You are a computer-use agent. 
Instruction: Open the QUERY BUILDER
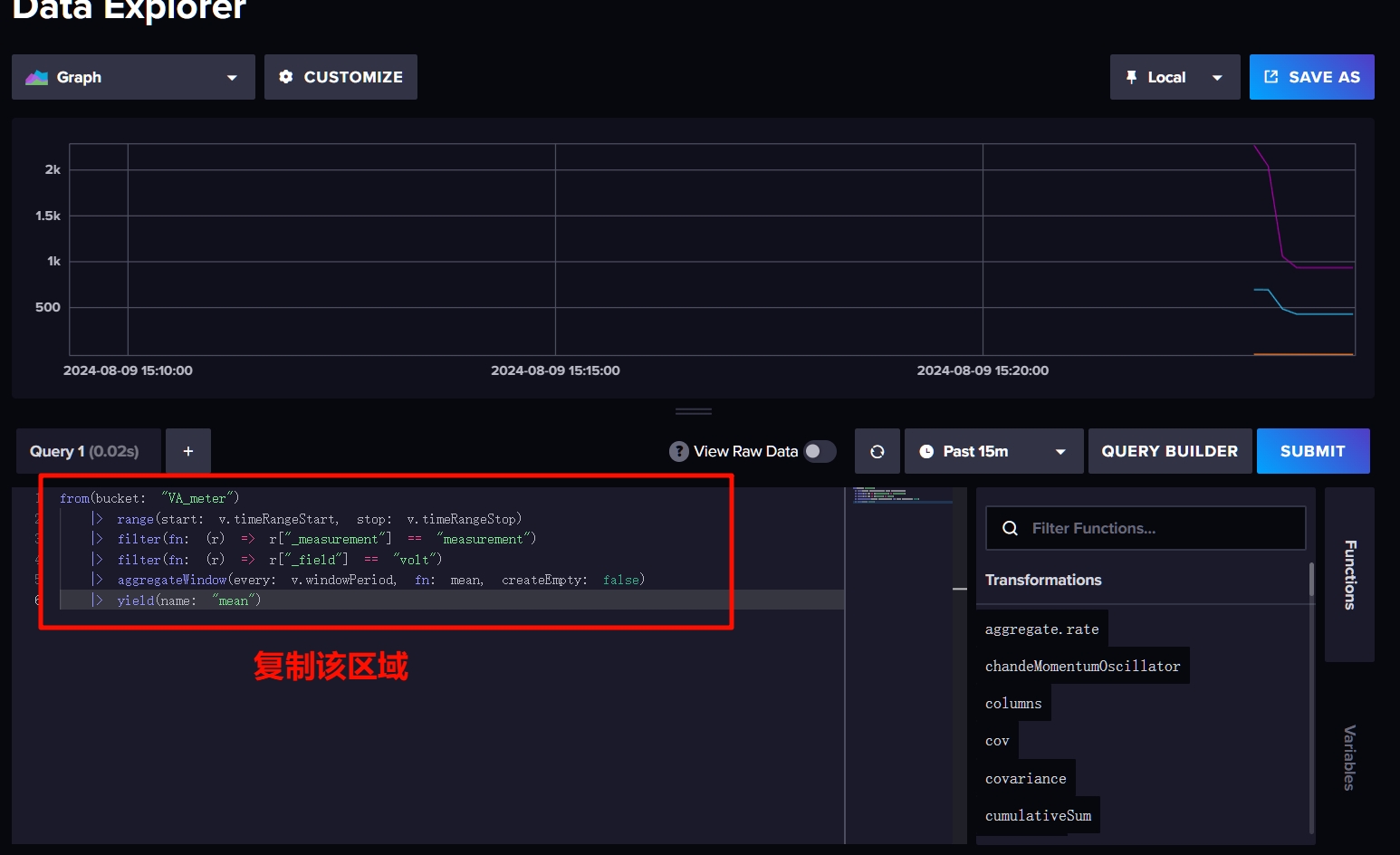[x=1169, y=451]
